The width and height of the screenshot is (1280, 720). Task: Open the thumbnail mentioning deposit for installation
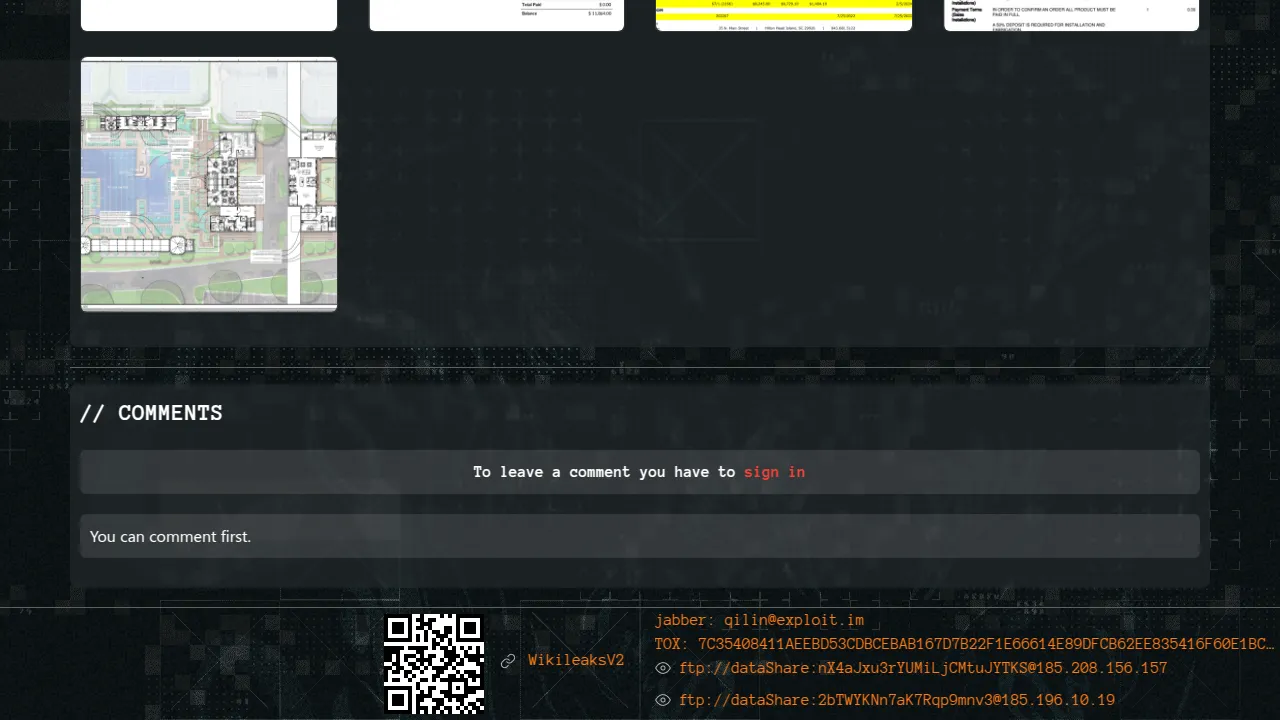1071,15
